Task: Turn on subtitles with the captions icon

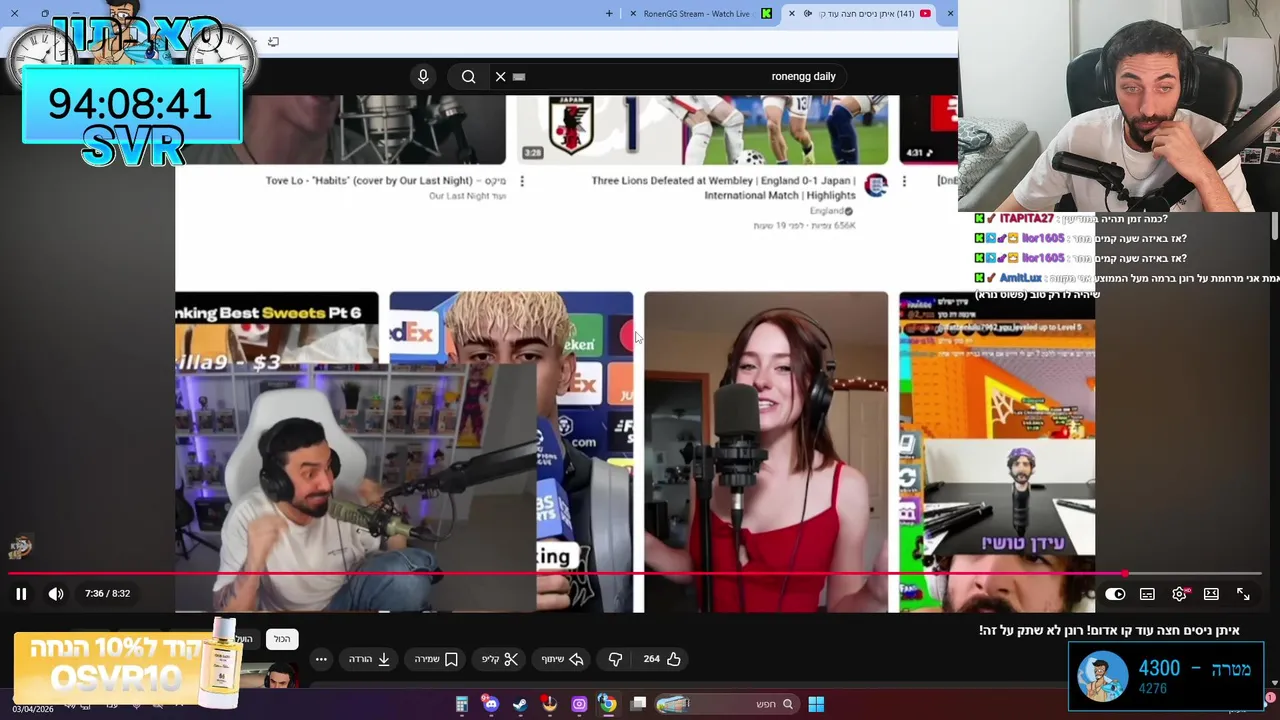Action: click(x=1147, y=594)
